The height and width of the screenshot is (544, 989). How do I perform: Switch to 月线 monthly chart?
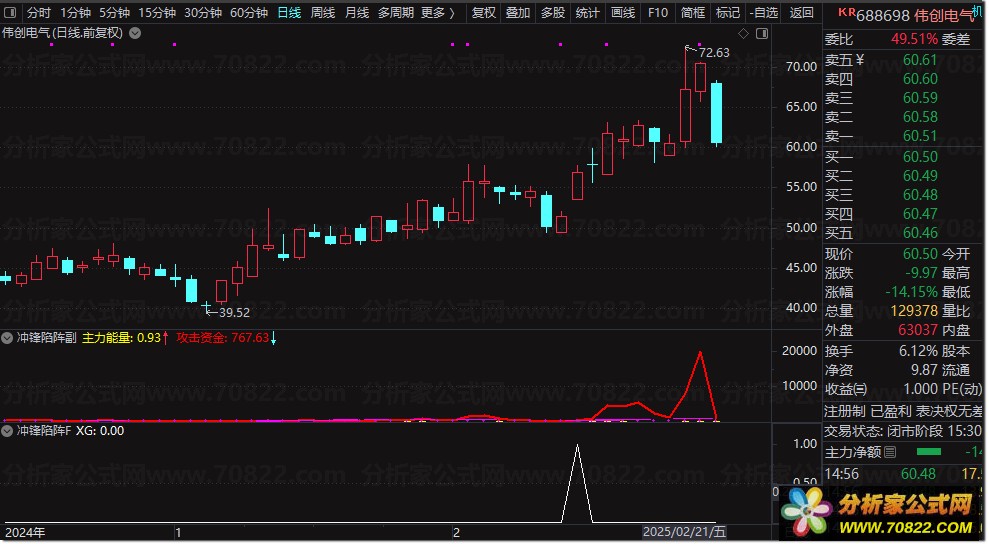tap(357, 13)
